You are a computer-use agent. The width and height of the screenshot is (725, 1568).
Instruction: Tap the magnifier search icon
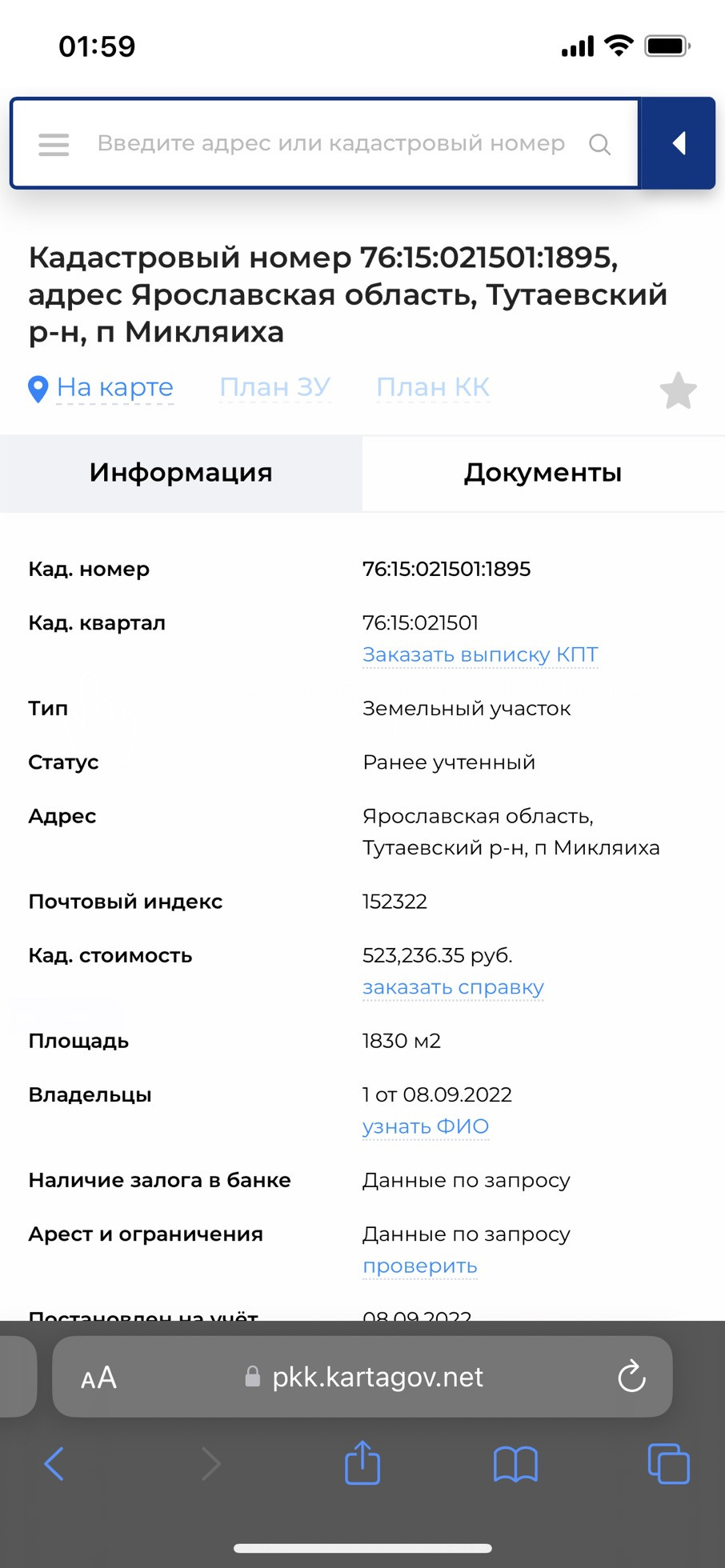tap(599, 144)
